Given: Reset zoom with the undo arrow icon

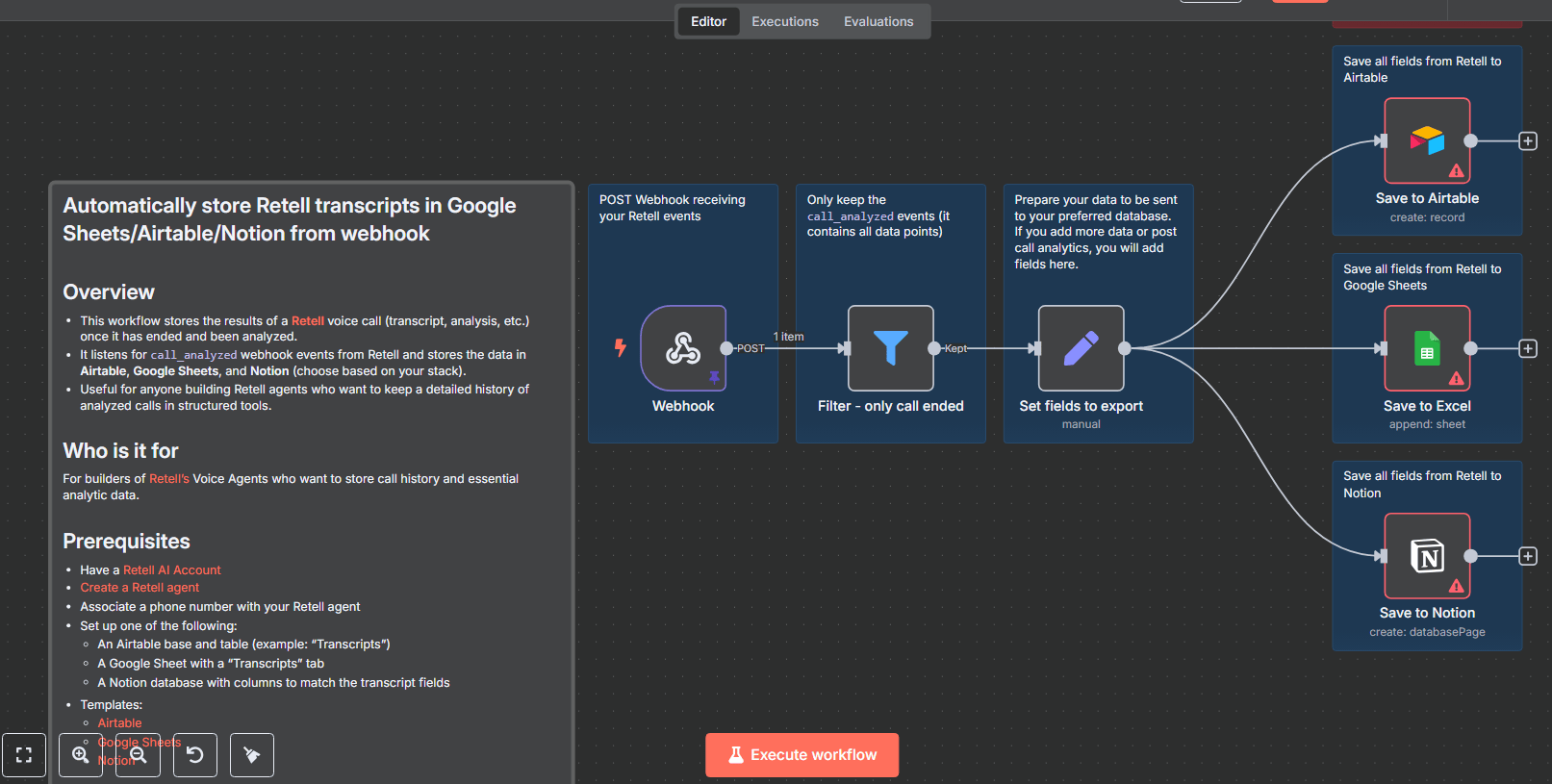Looking at the screenshot, I should 195,755.
